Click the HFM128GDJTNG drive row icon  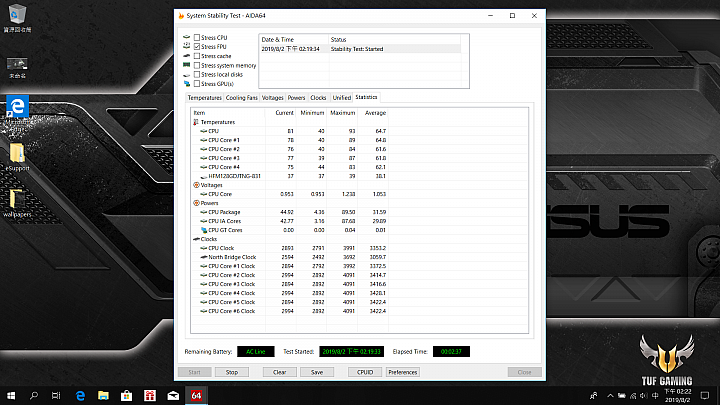point(204,176)
